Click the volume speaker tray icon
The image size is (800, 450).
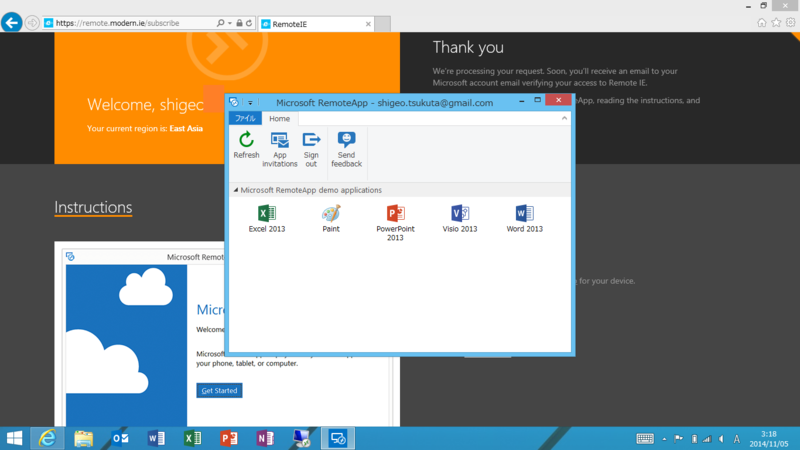(x=721, y=439)
